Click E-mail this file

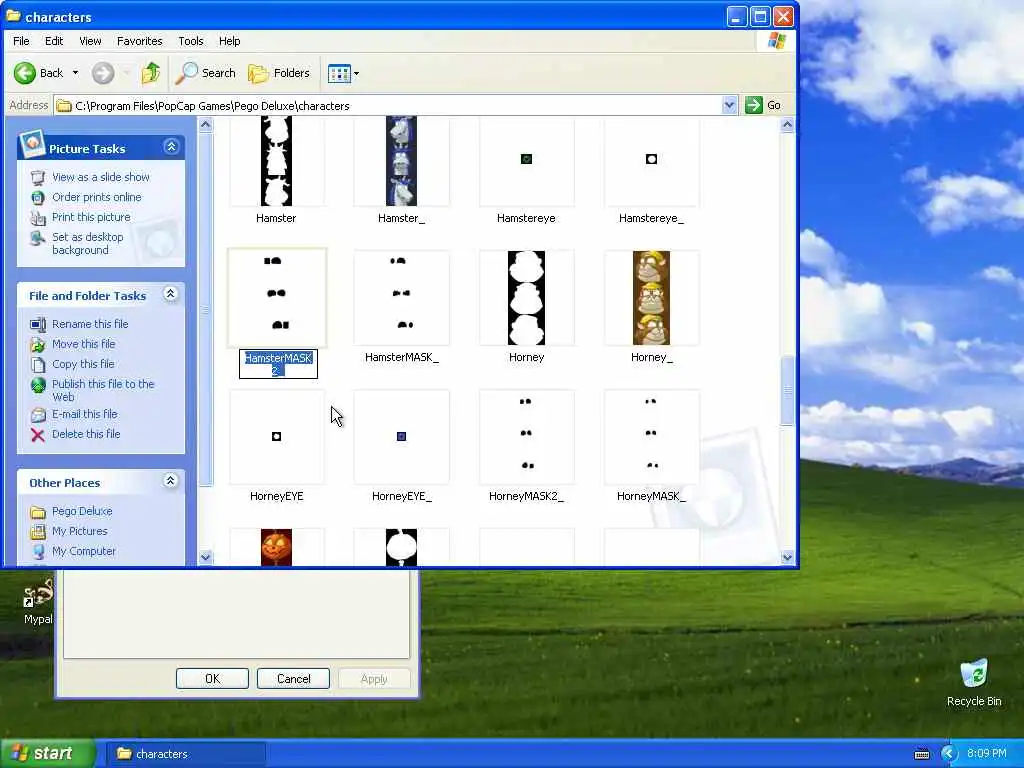(85, 414)
